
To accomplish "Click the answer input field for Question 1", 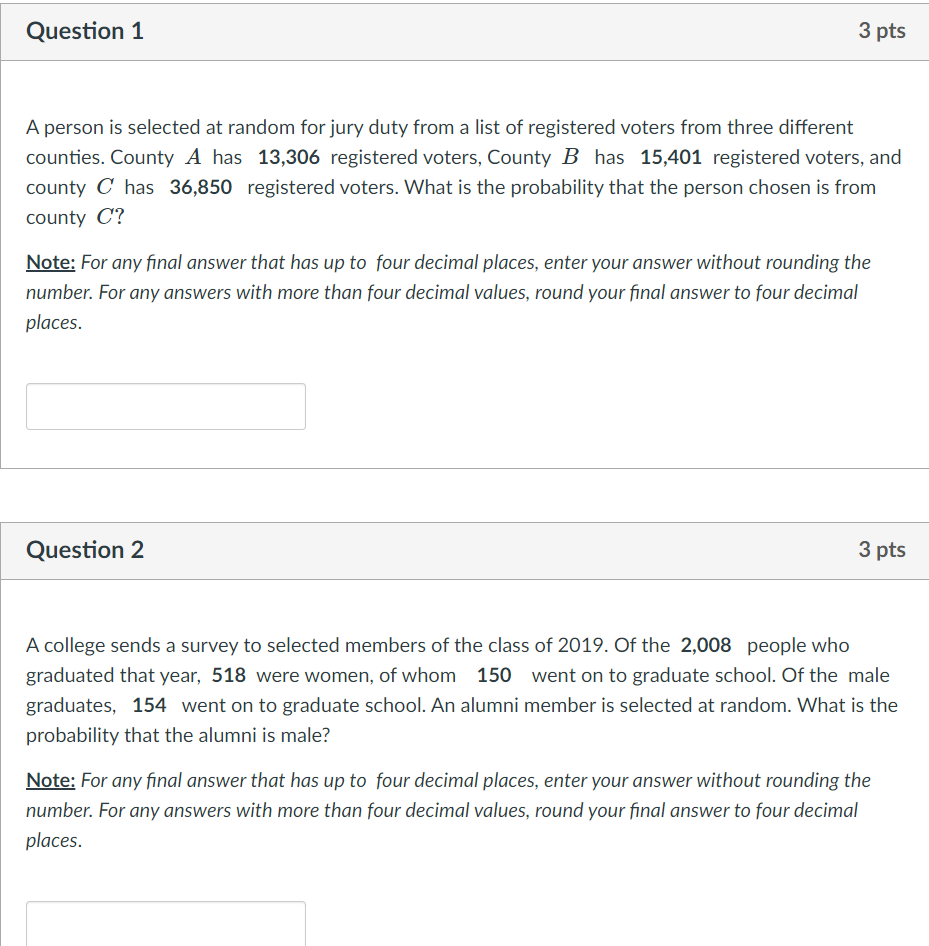I will click(165, 406).
